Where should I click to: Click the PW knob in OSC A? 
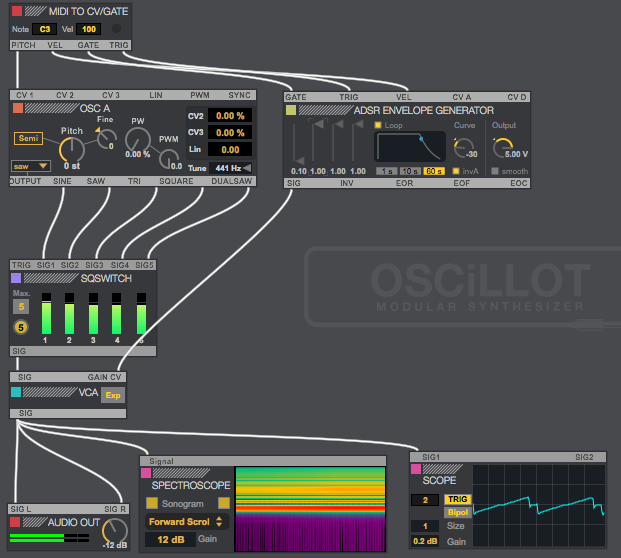coord(137,140)
